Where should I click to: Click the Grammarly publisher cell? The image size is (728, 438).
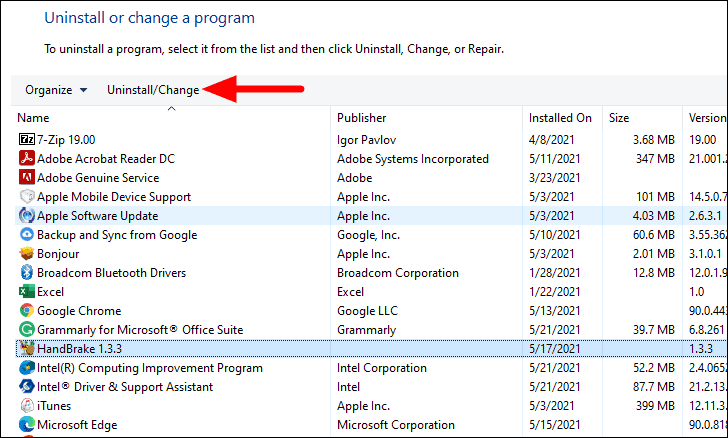click(x=366, y=330)
